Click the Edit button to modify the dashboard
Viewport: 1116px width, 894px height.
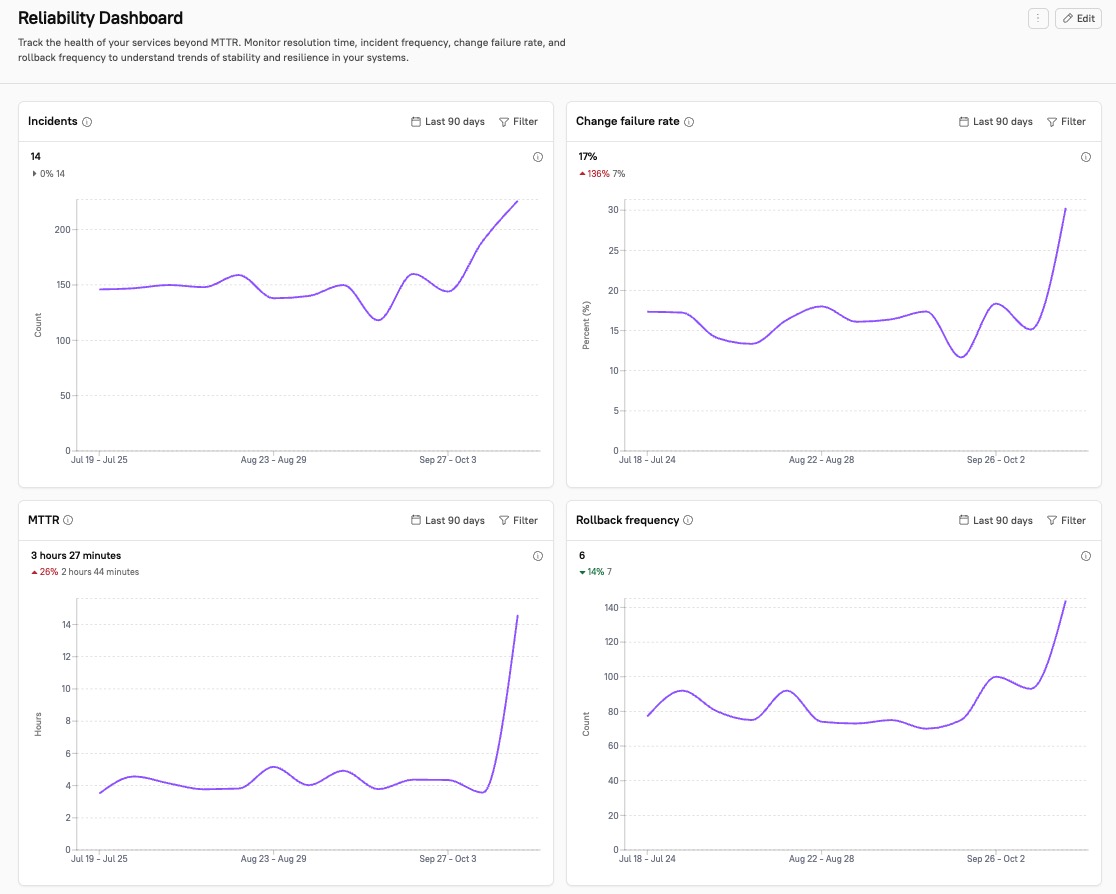click(x=1077, y=18)
